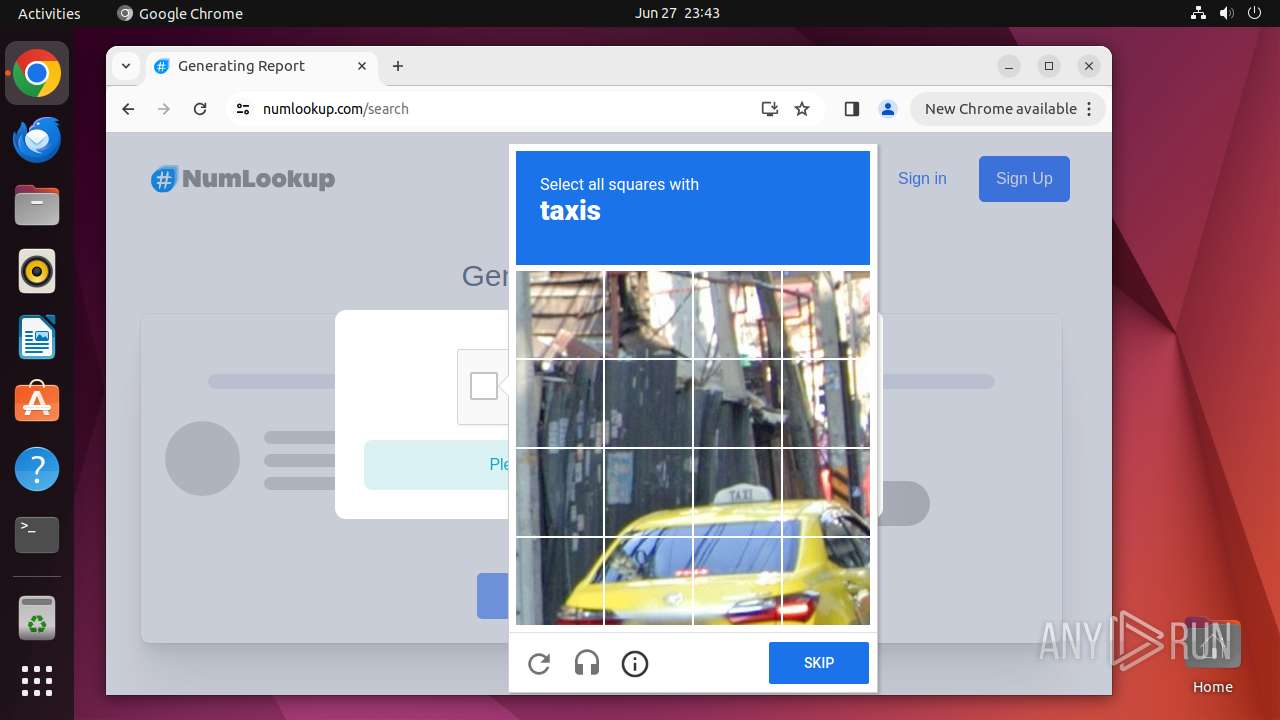This screenshot has width=1280, height=720.
Task: Open captcha help info icon
Action: [635, 663]
